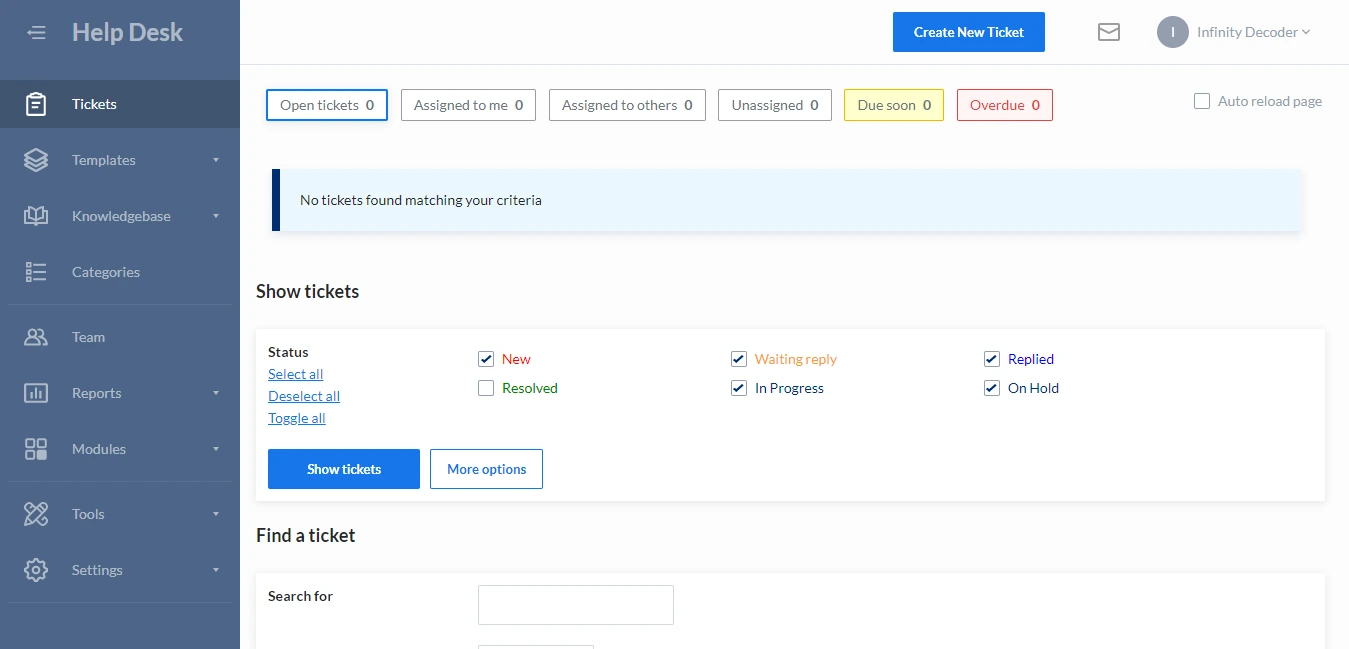Viewport: 1349px width, 649px height.
Task: Enable the Auto reload page checkbox
Action: (x=1202, y=101)
